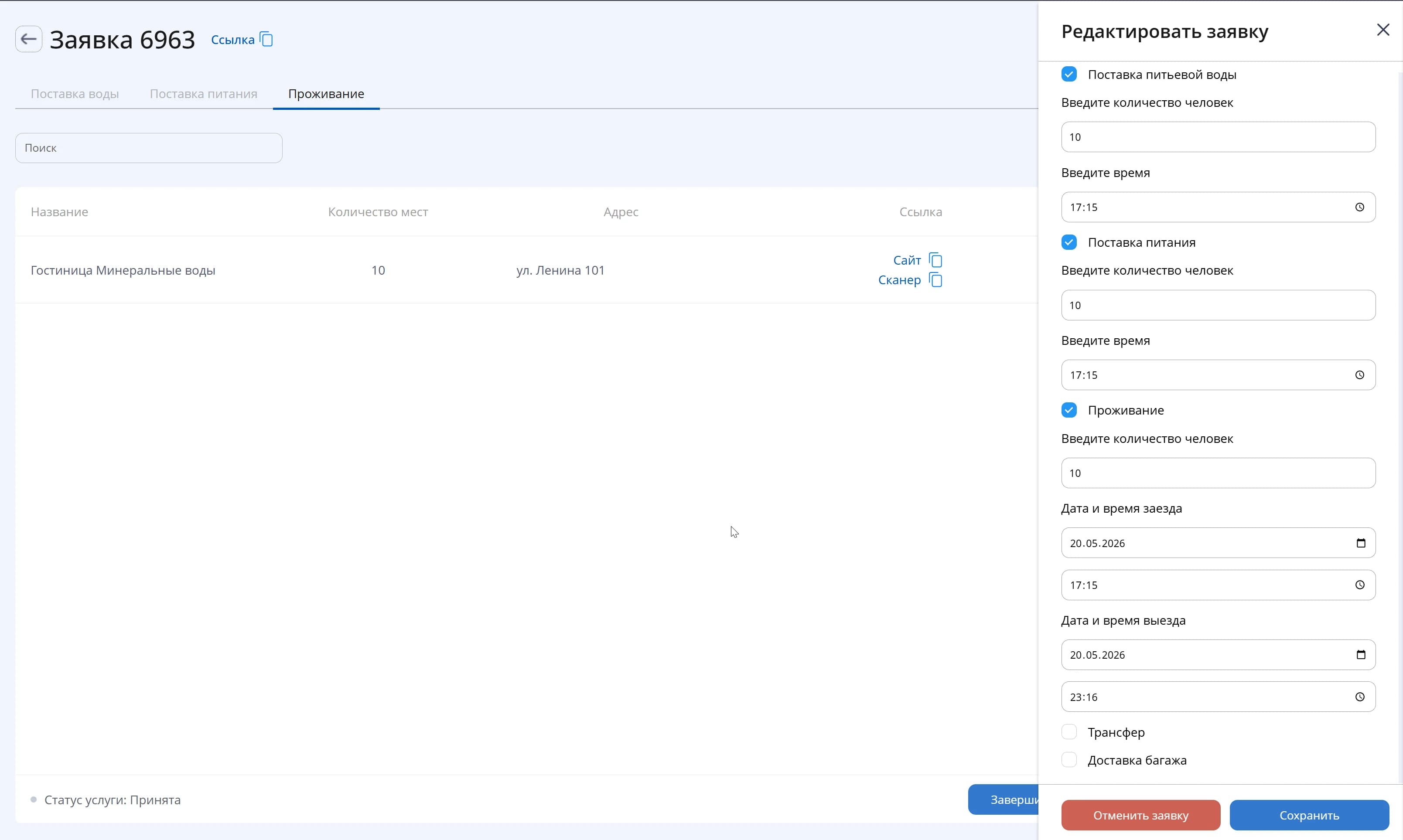The image size is (1403, 840).
Task: Copy the Сайт link icon
Action: (x=935, y=260)
